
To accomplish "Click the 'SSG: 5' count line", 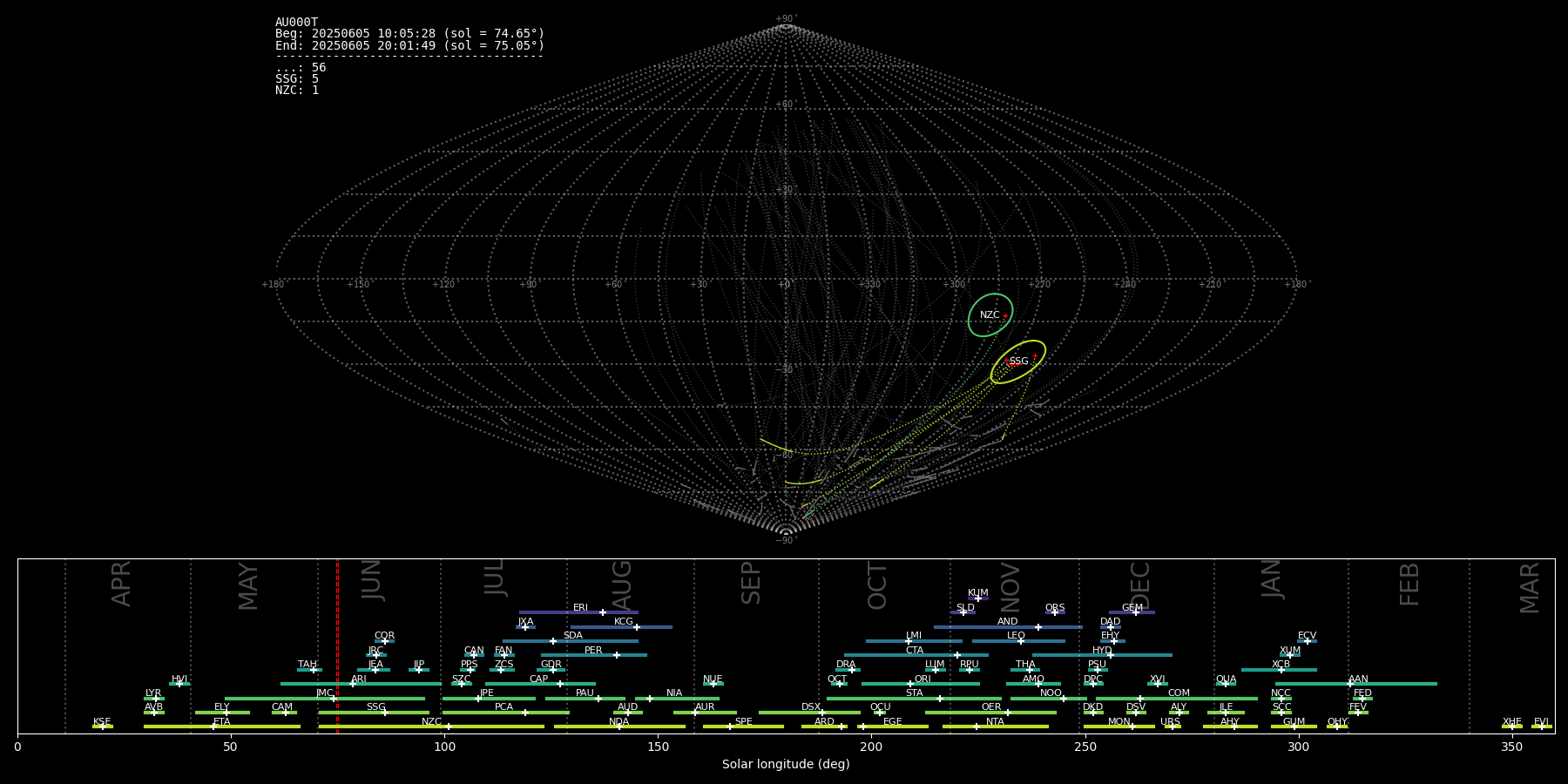I will click(297, 79).
